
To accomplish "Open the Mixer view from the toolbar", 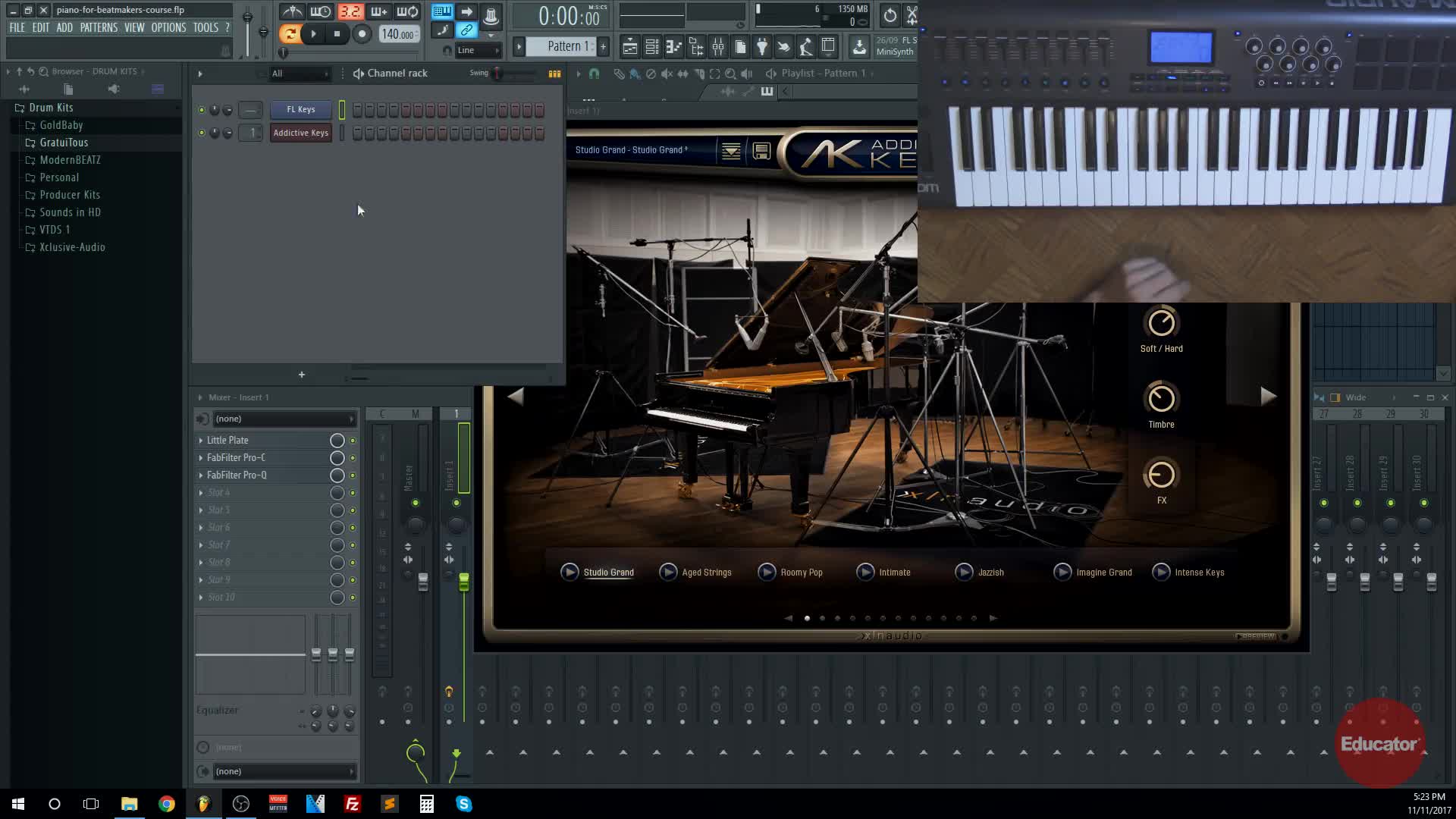I will [x=717, y=47].
